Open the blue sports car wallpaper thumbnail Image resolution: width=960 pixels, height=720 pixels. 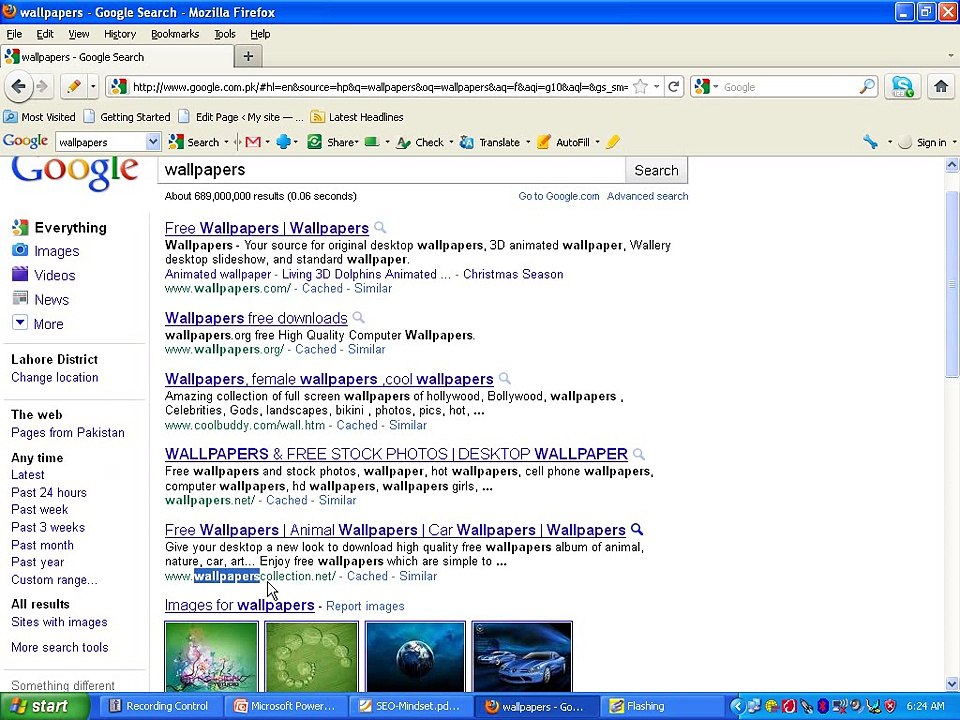pyautogui.click(x=522, y=657)
